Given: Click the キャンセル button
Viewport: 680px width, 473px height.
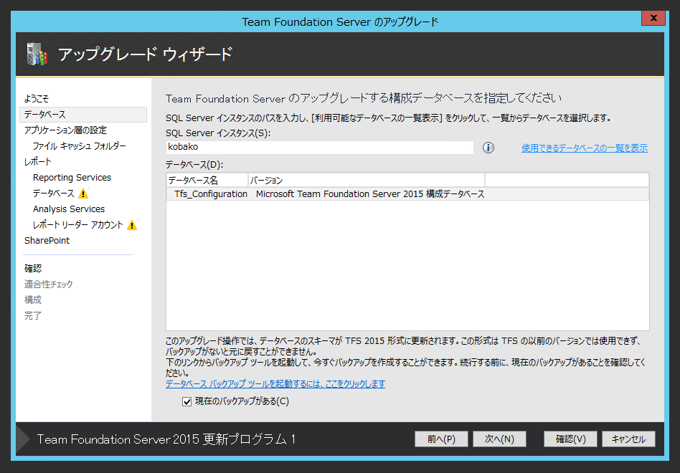Looking at the screenshot, I should click(x=628, y=439).
